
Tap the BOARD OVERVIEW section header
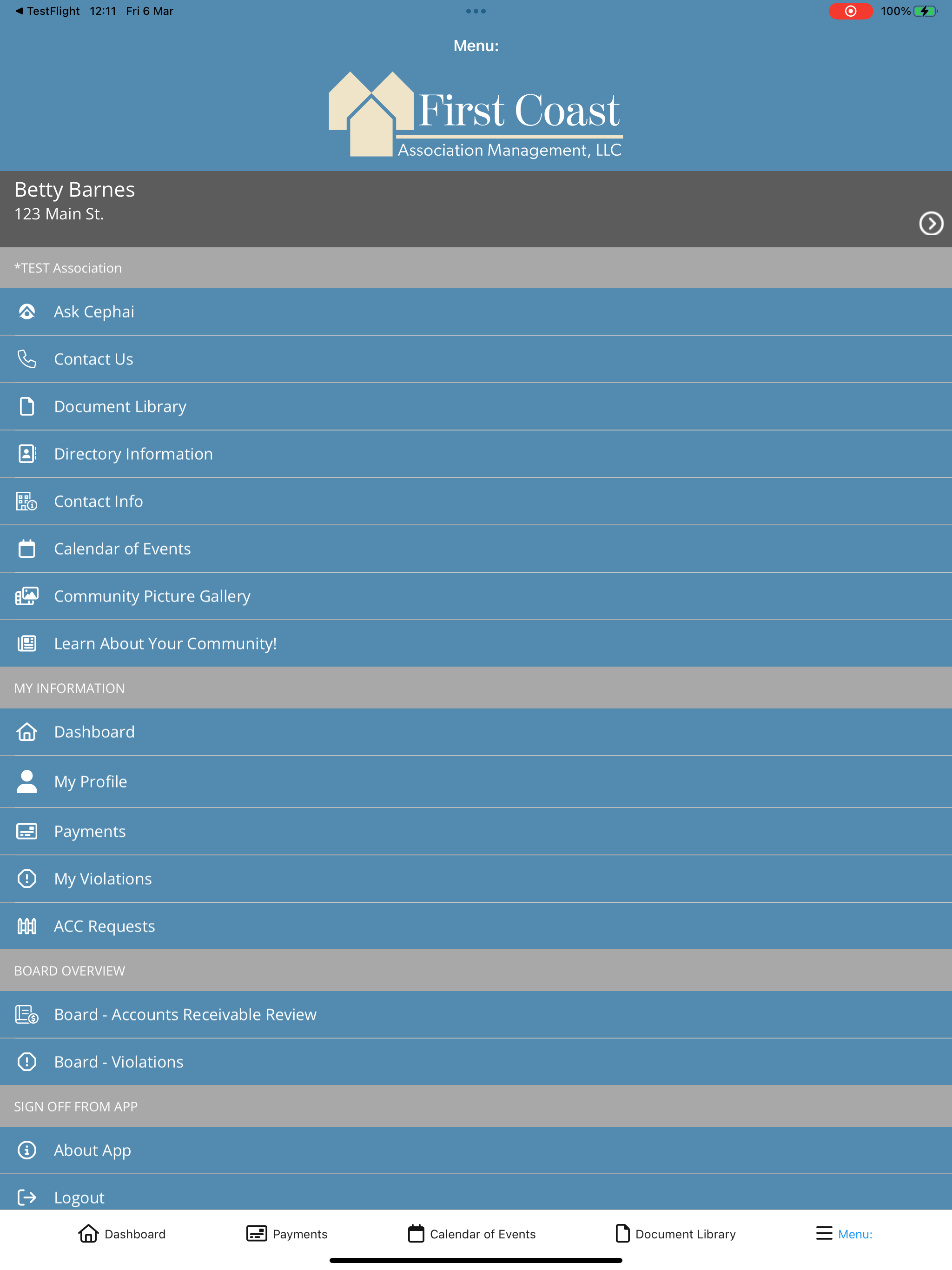pyautogui.click(x=476, y=970)
